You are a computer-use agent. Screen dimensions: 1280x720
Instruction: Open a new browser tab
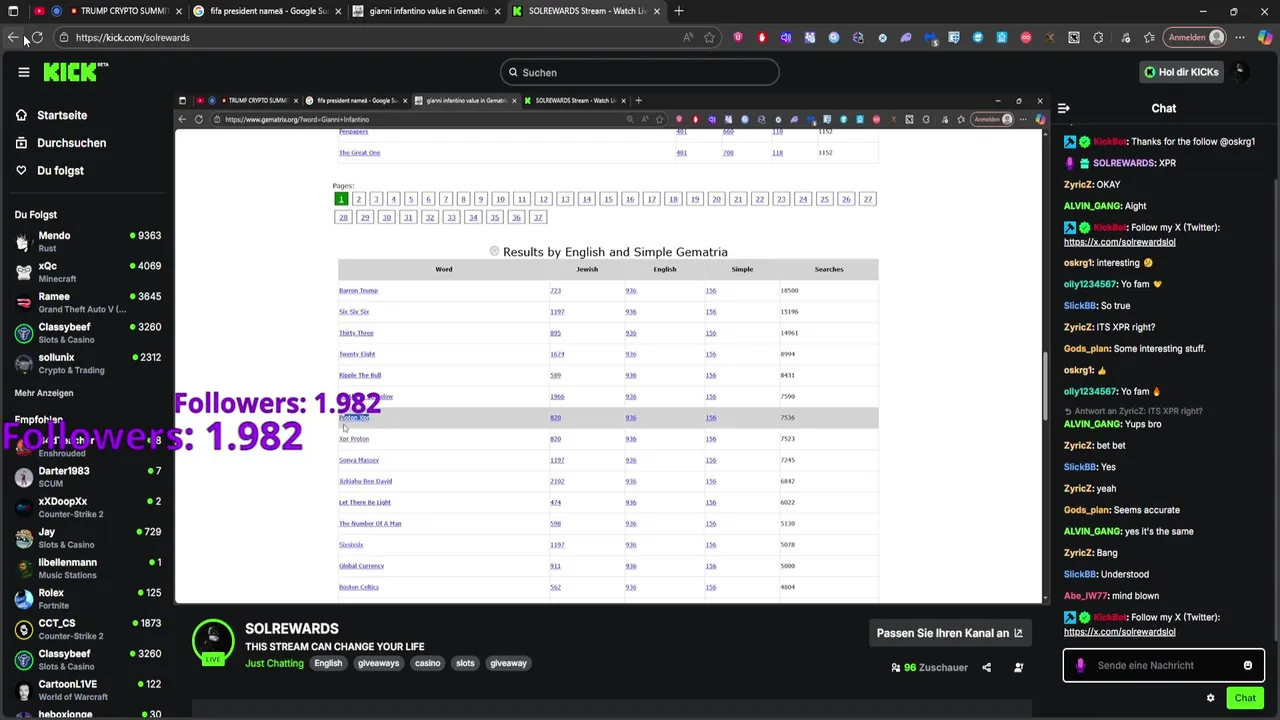(x=679, y=11)
